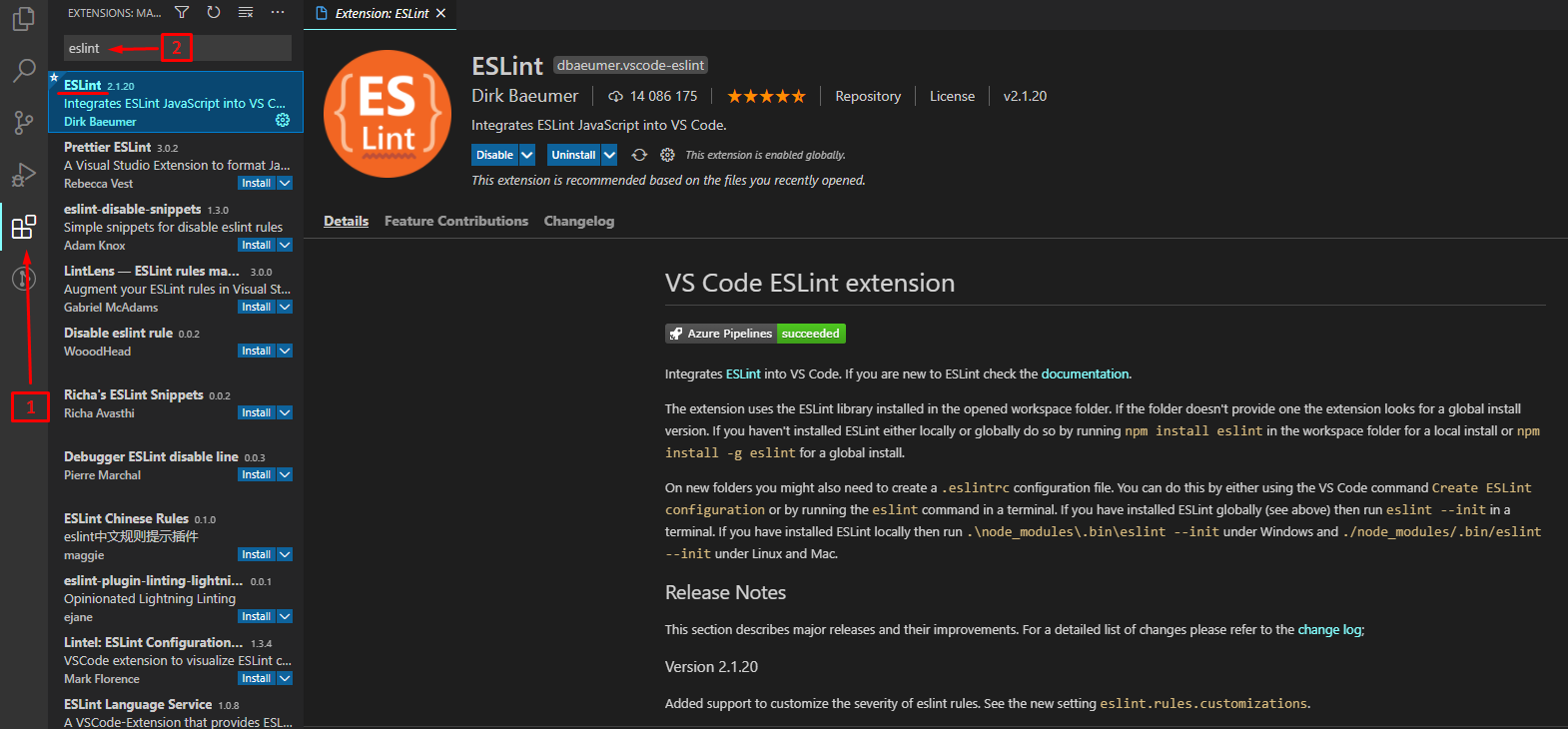
Task: Open the extensions panel more actions menu
Action: tap(278, 12)
